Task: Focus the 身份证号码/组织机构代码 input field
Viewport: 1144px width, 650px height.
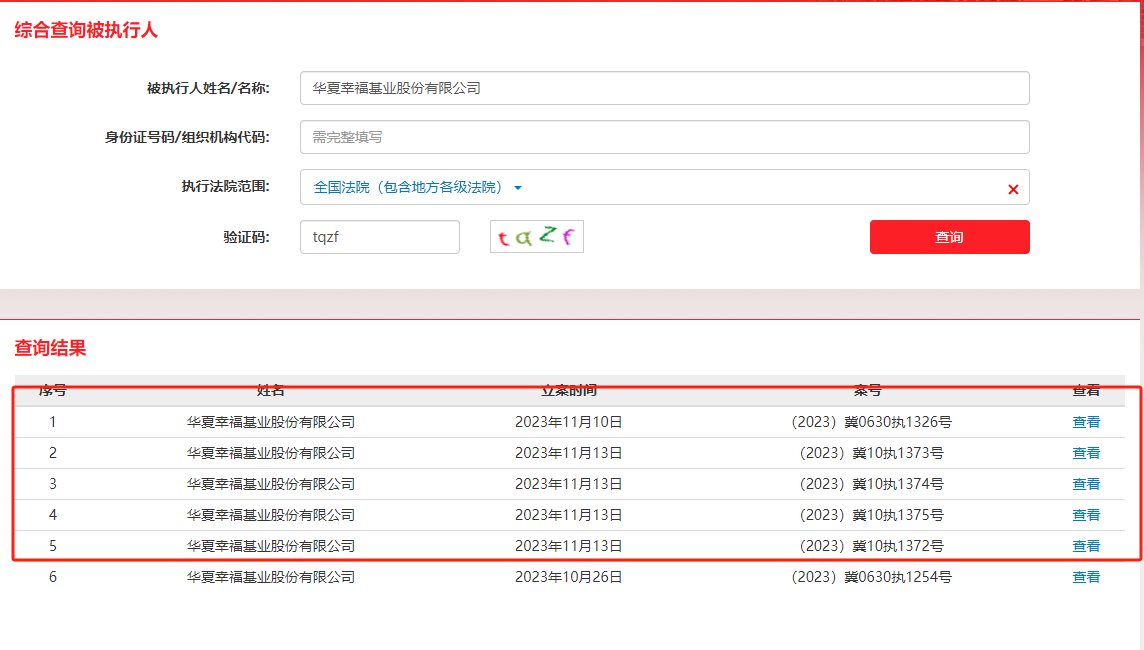Action: pos(665,137)
